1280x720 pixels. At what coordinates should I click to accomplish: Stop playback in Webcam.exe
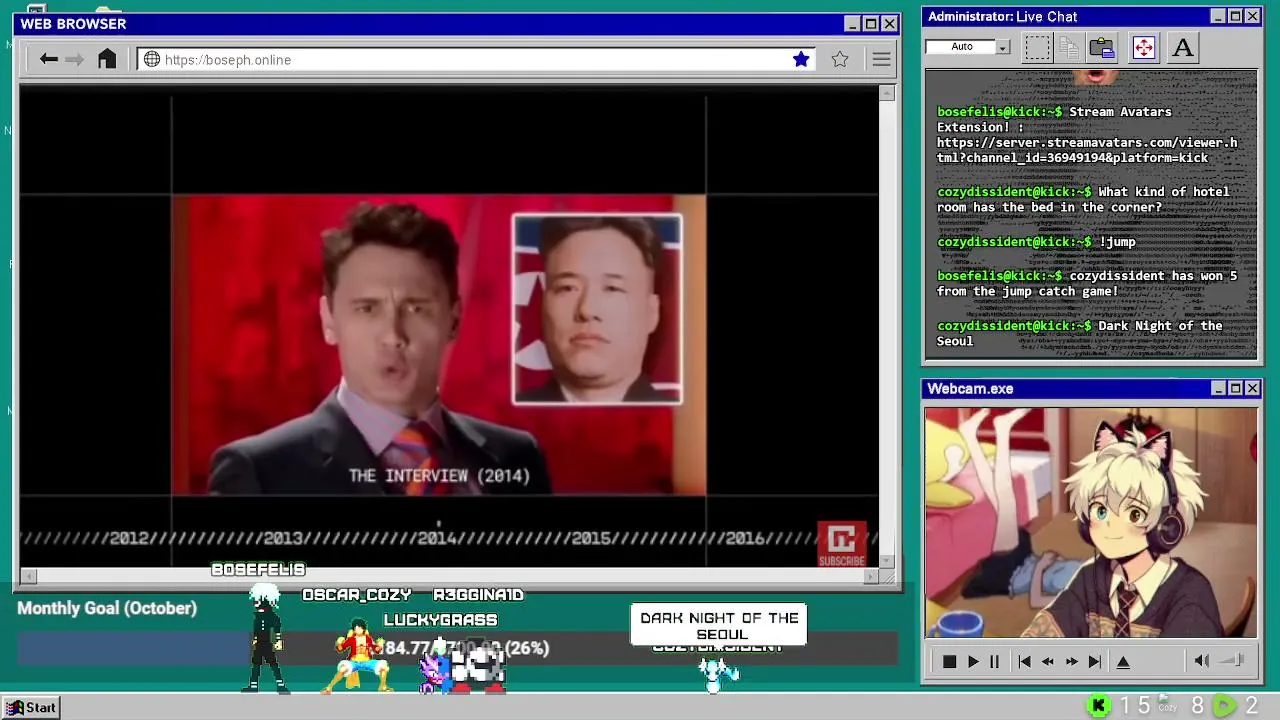pos(949,661)
